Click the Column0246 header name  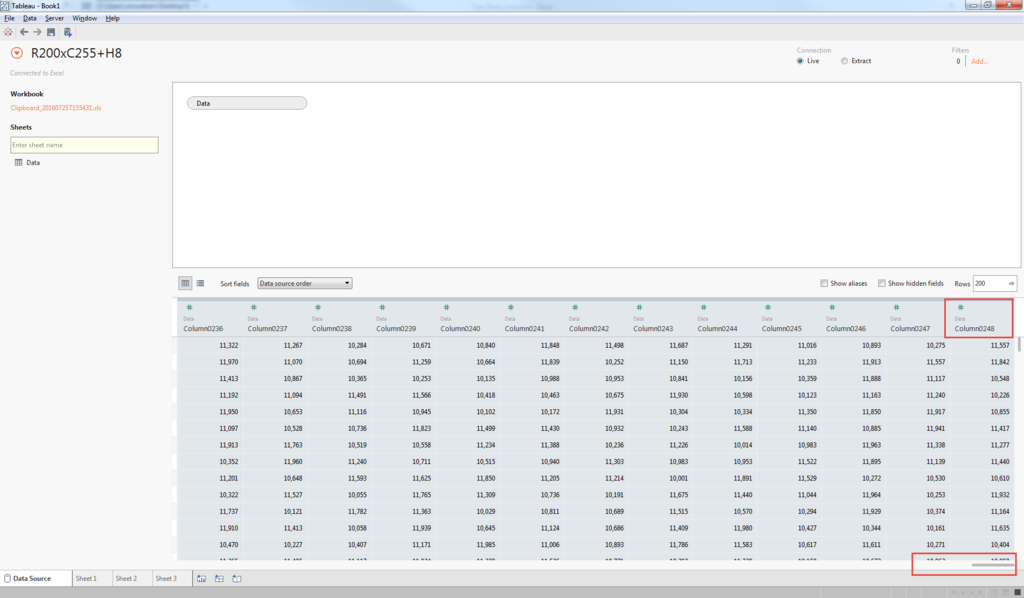click(x=846, y=328)
